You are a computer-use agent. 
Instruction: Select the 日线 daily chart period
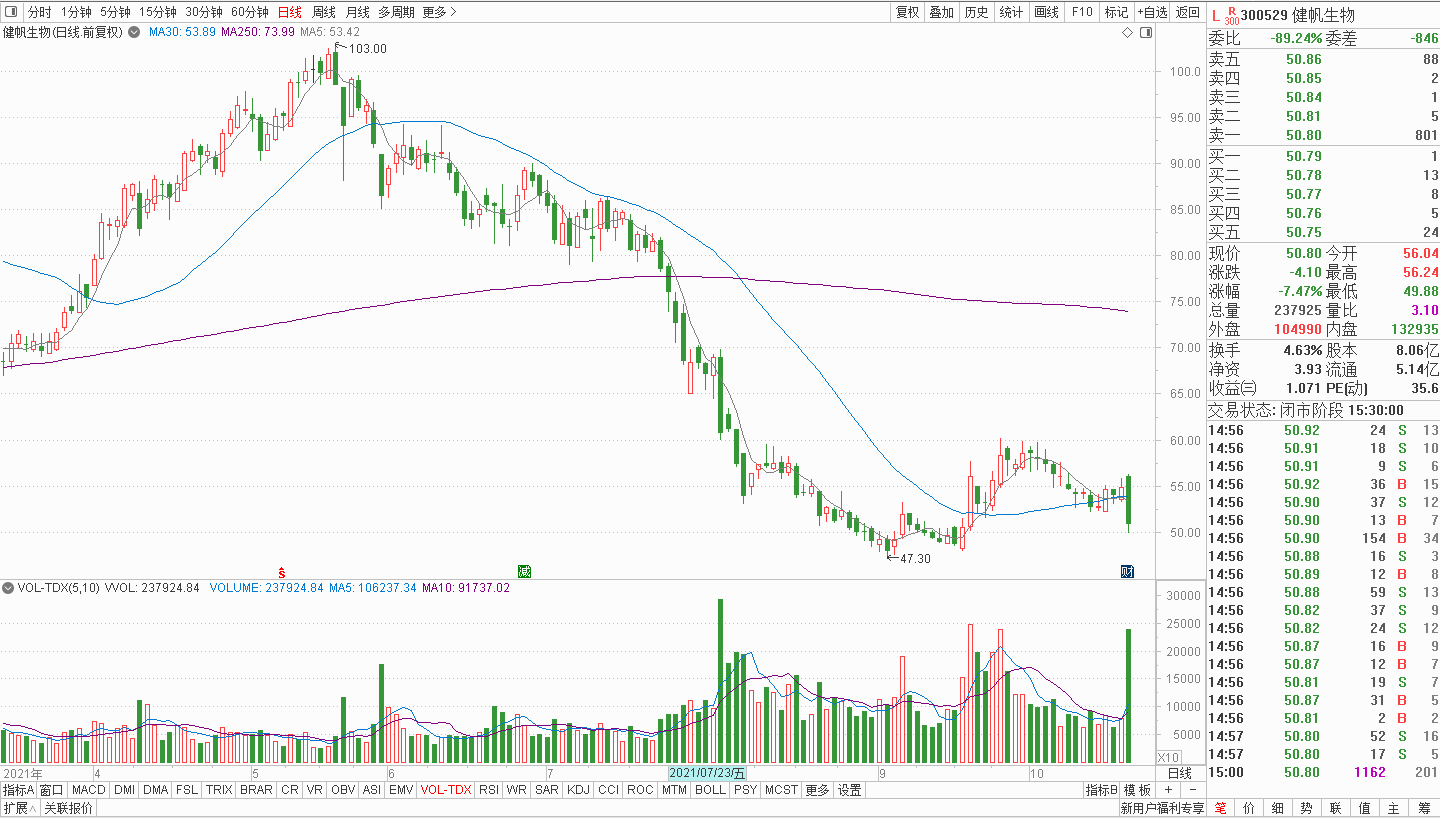pyautogui.click(x=290, y=12)
